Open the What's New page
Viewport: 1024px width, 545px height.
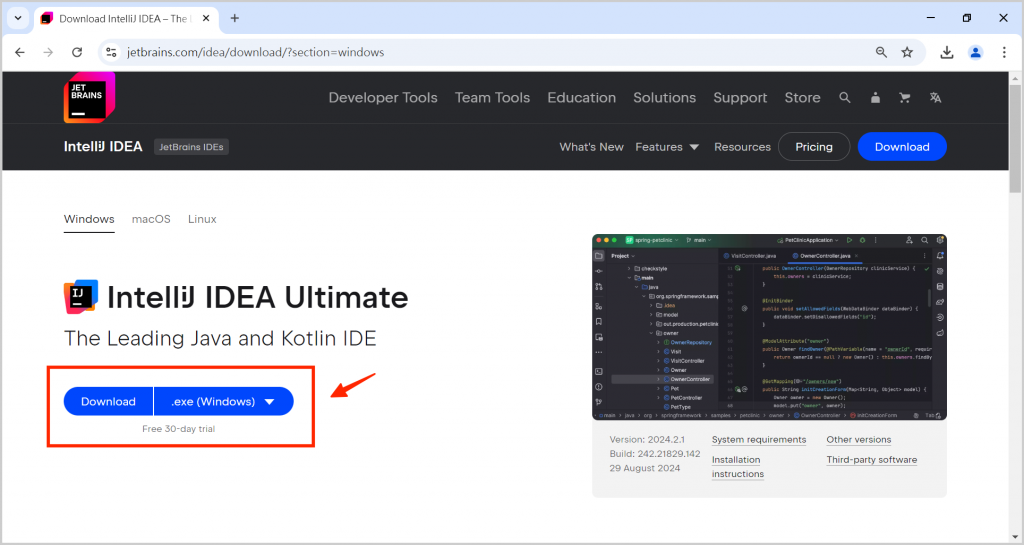[591, 147]
